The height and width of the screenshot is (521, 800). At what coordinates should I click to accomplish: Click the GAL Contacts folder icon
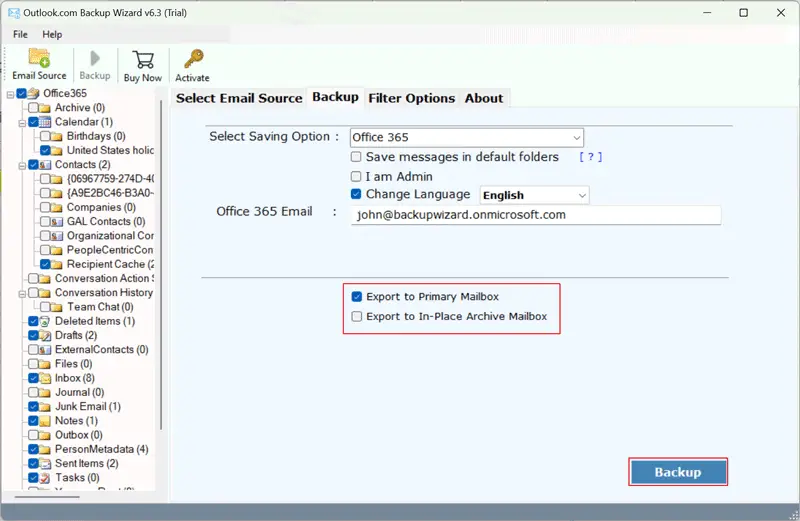57,221
